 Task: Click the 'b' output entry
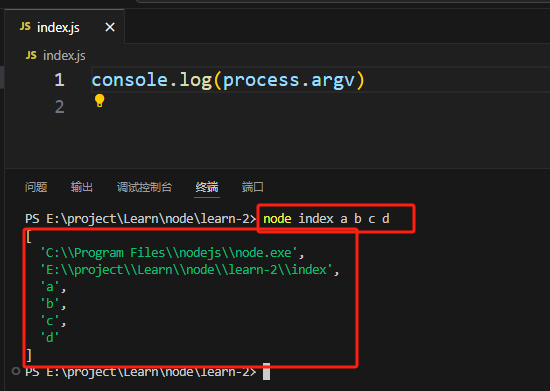tap(53, 304)
